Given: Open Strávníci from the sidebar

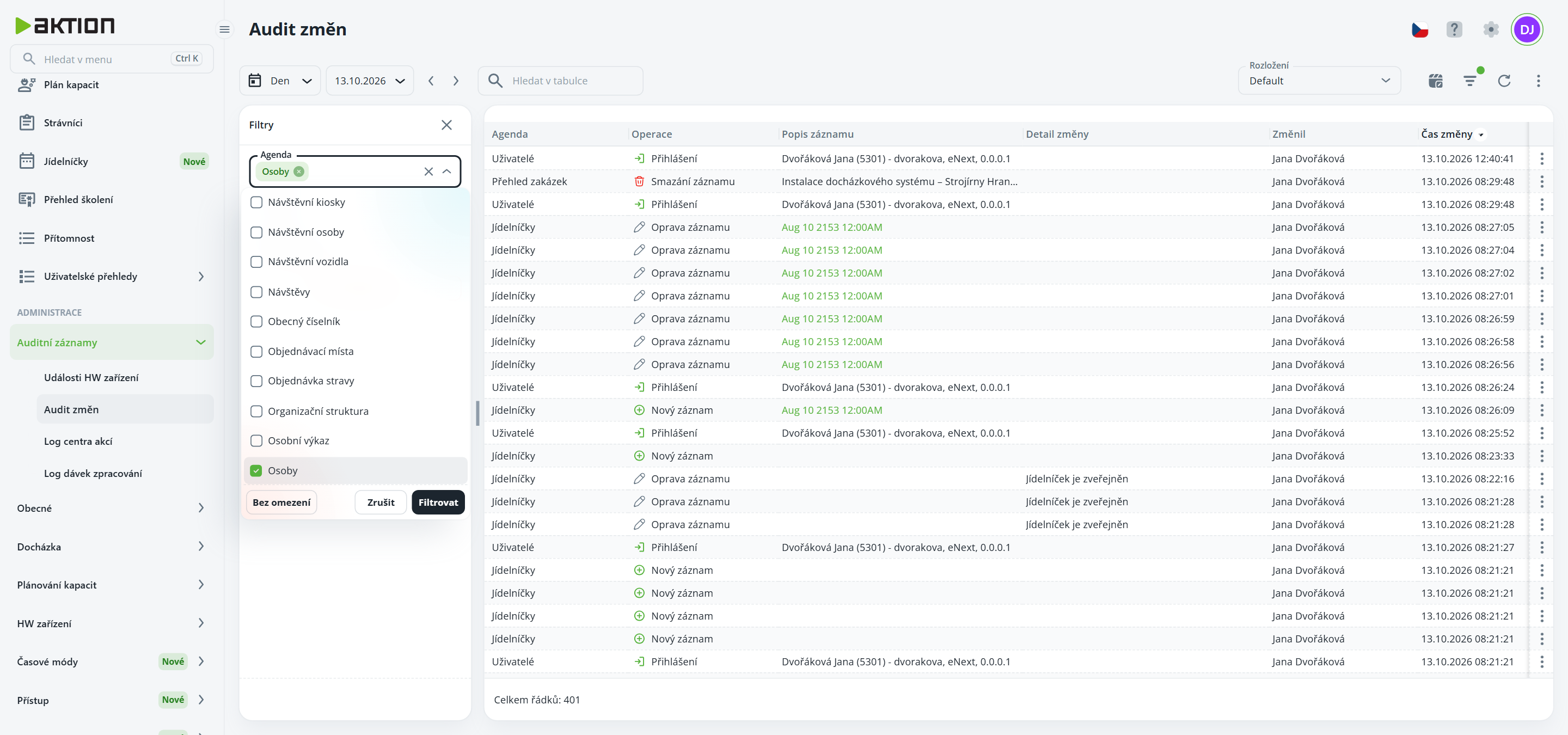Looking at the screenshot, I should point(112,123).
